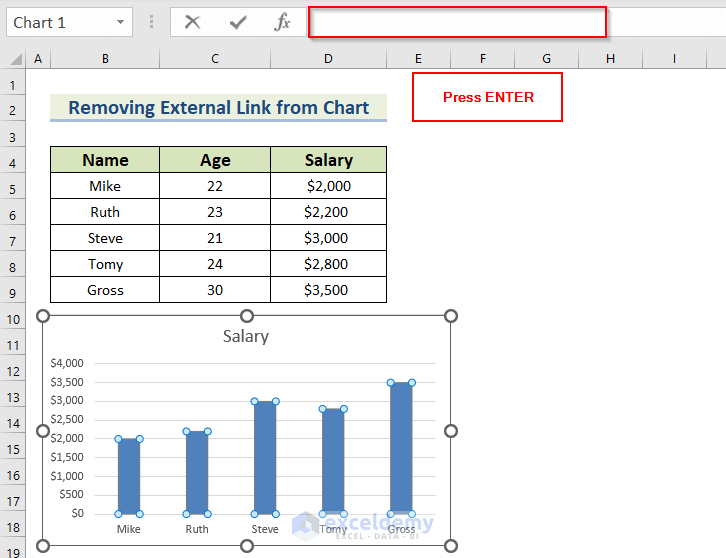The image size is (726, 558).
Task: Select the salary cell $2,800
Action: click(x=328, y=264)
